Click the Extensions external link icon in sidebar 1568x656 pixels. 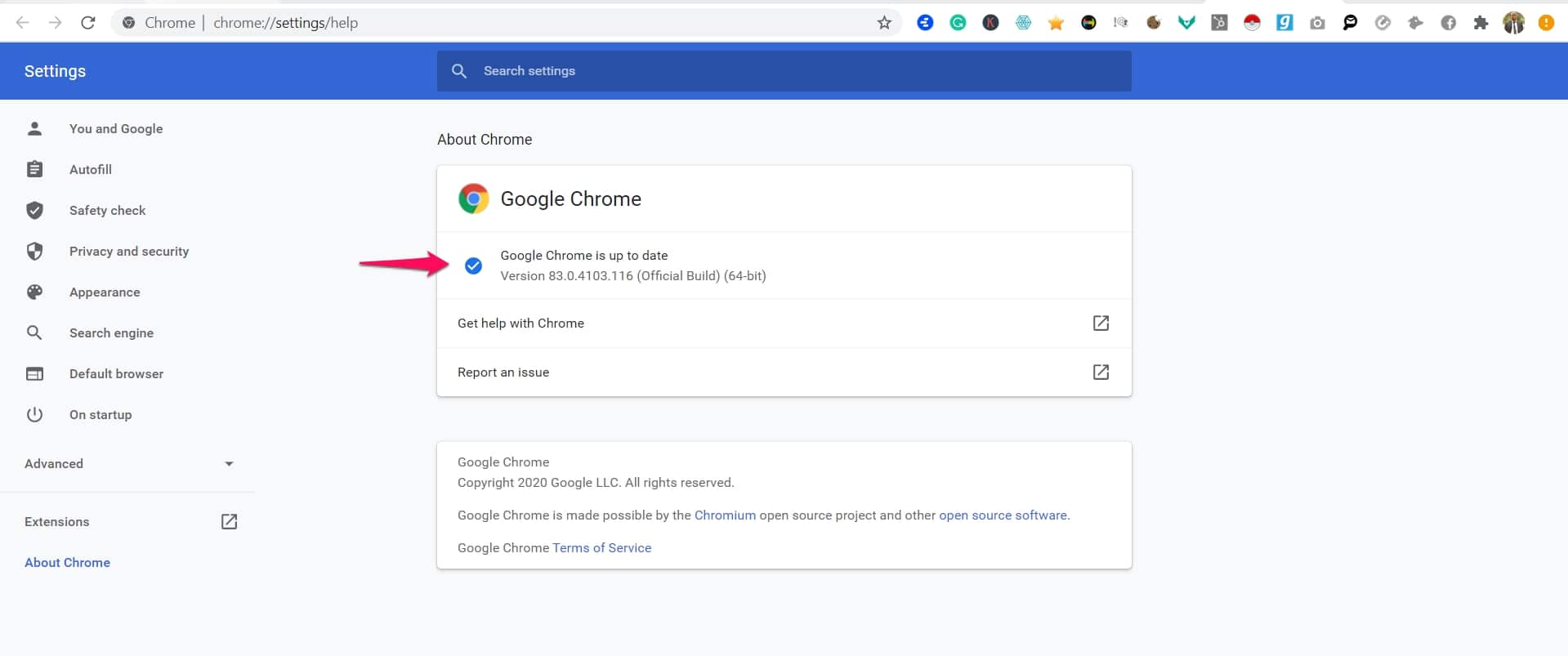point(229,521)
